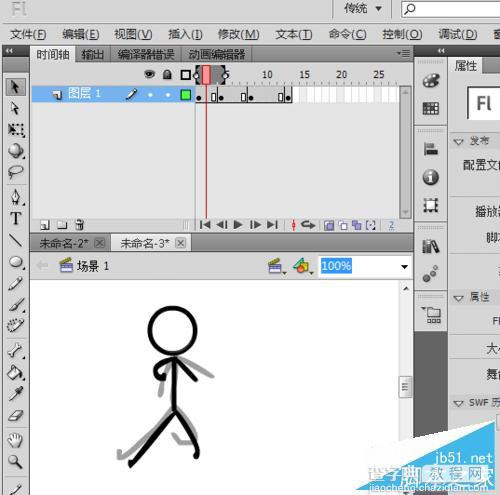Image resolution: width=500 pixels, height=495 pixels.
Task: Toggle Onion Skin Outlines button
Action: (x=343, y=225)
